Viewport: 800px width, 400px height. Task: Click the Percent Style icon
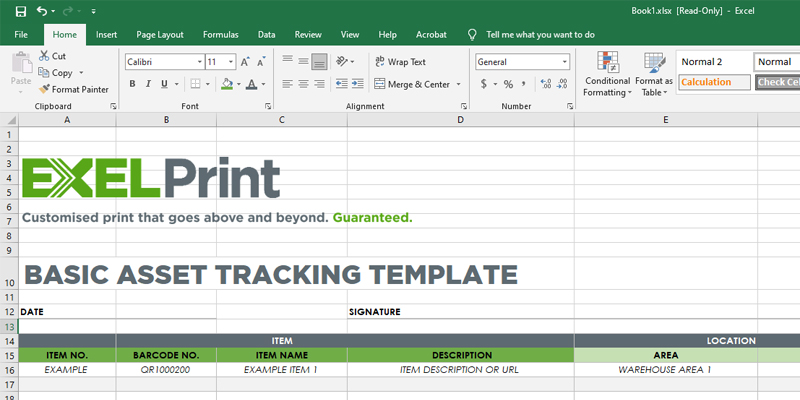(x=508, y=84)
